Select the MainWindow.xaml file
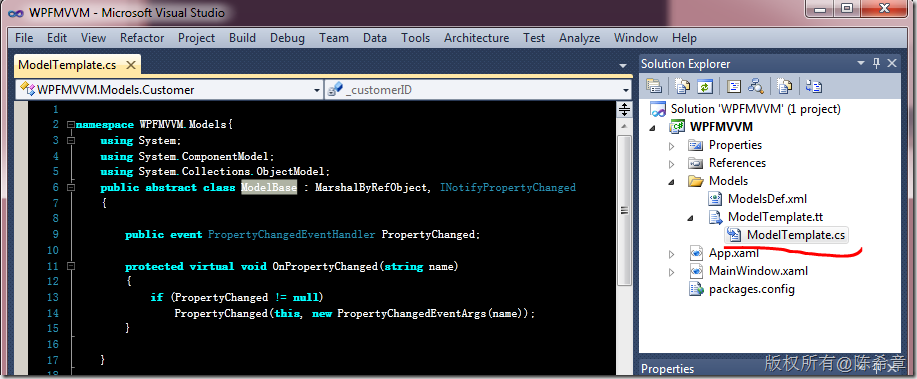The height and width of the screenshot is (379, 917). tap(758, 271)
